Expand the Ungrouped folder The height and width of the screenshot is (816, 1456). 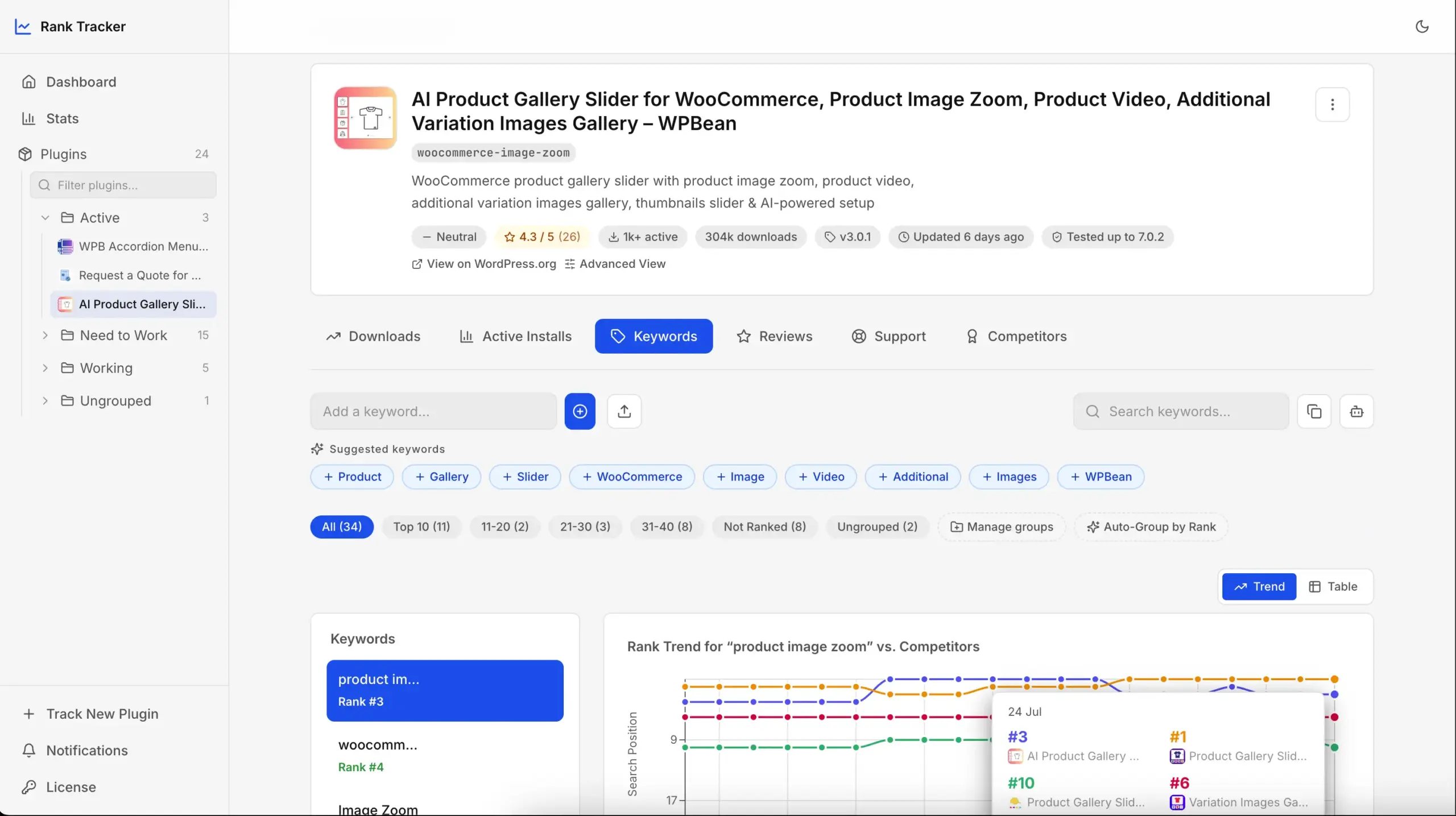tap(45, 401)
